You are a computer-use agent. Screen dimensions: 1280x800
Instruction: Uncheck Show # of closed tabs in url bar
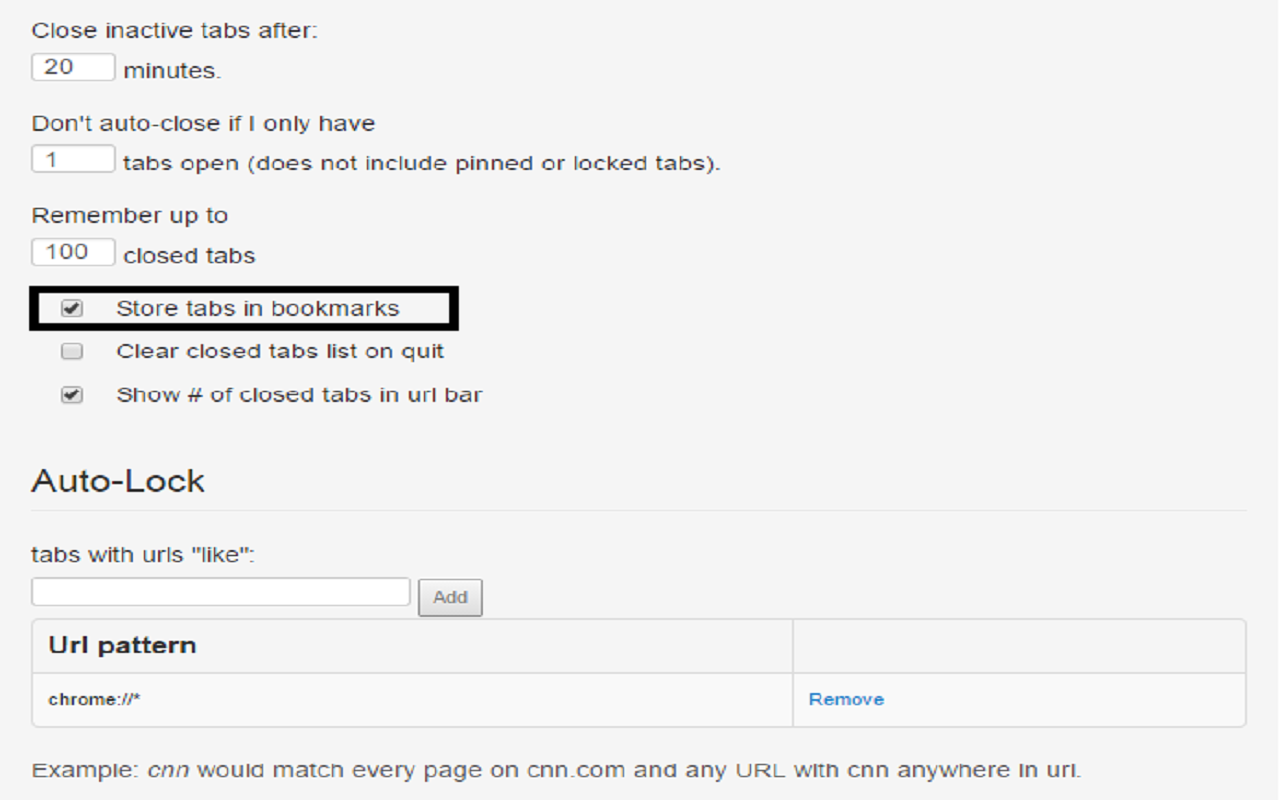(72, 395)
